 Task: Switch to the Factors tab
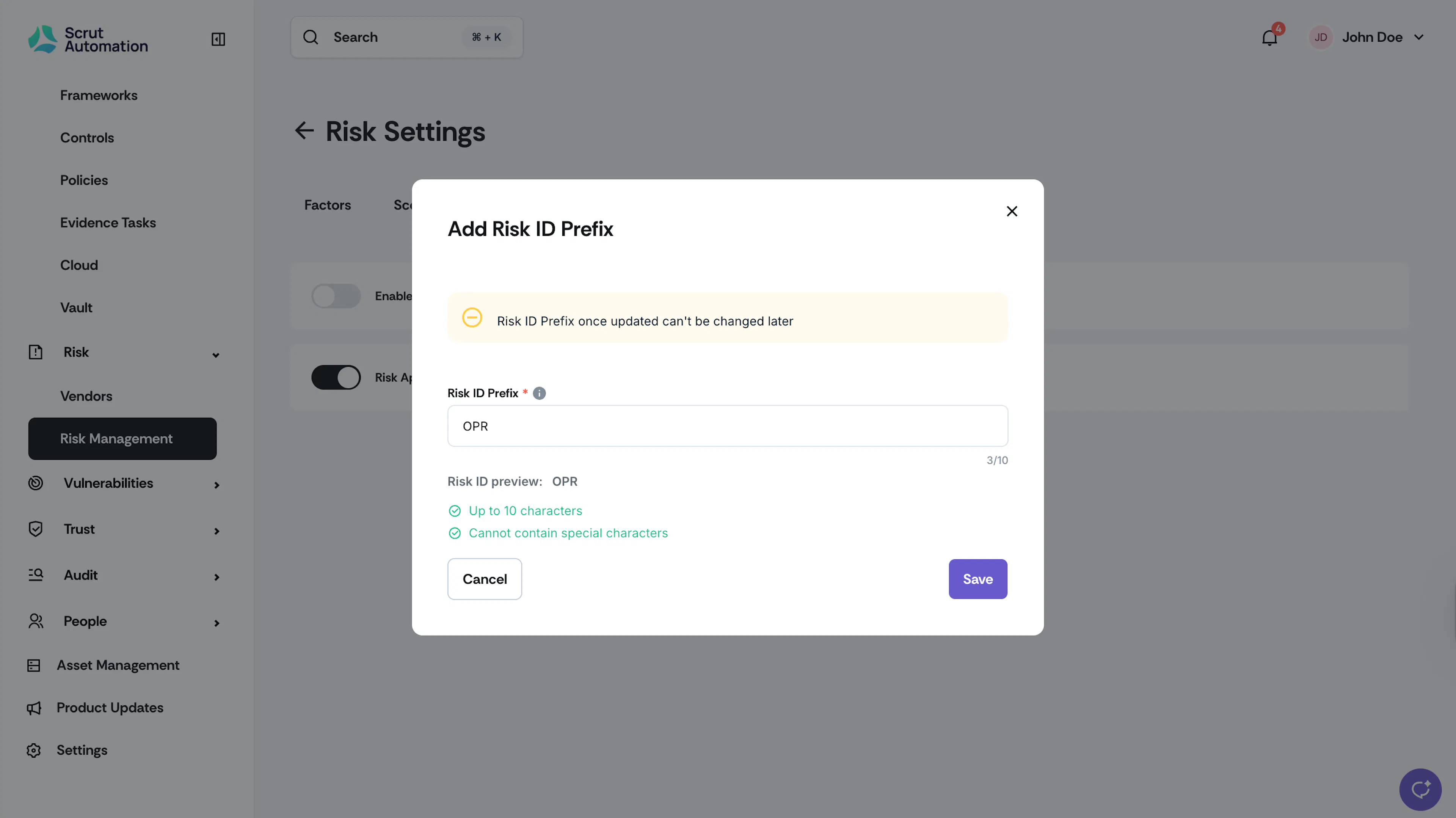coord(327,205)
